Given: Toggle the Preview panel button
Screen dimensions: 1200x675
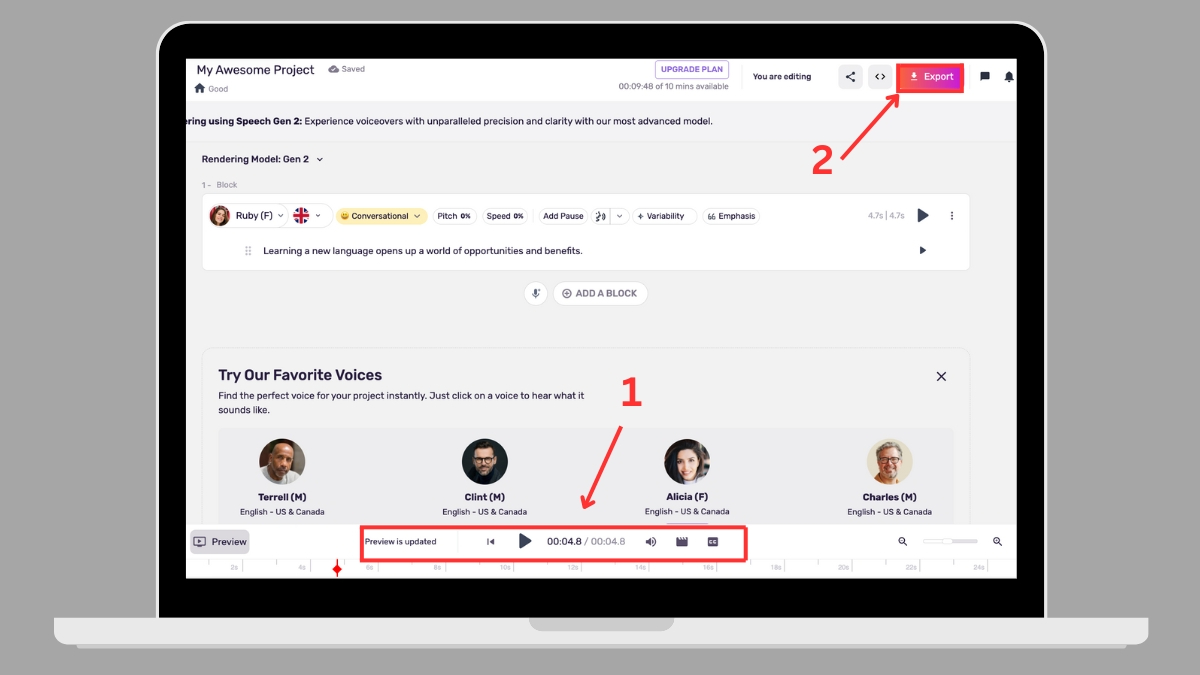Looking at the screenshot, I should coord(220,542).
